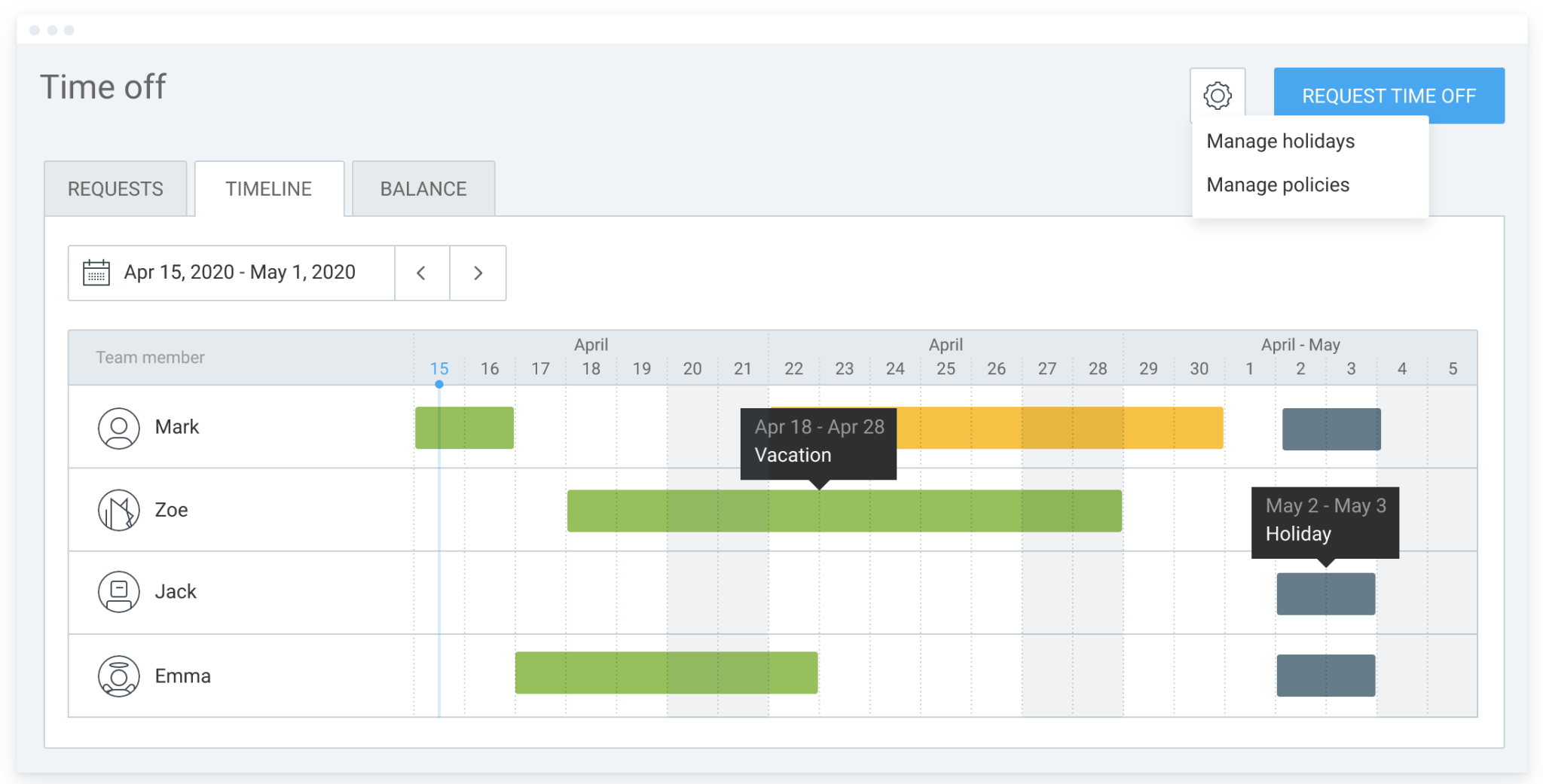Open the settings gear menu

pyautogui.click(x=1217, y=96)
